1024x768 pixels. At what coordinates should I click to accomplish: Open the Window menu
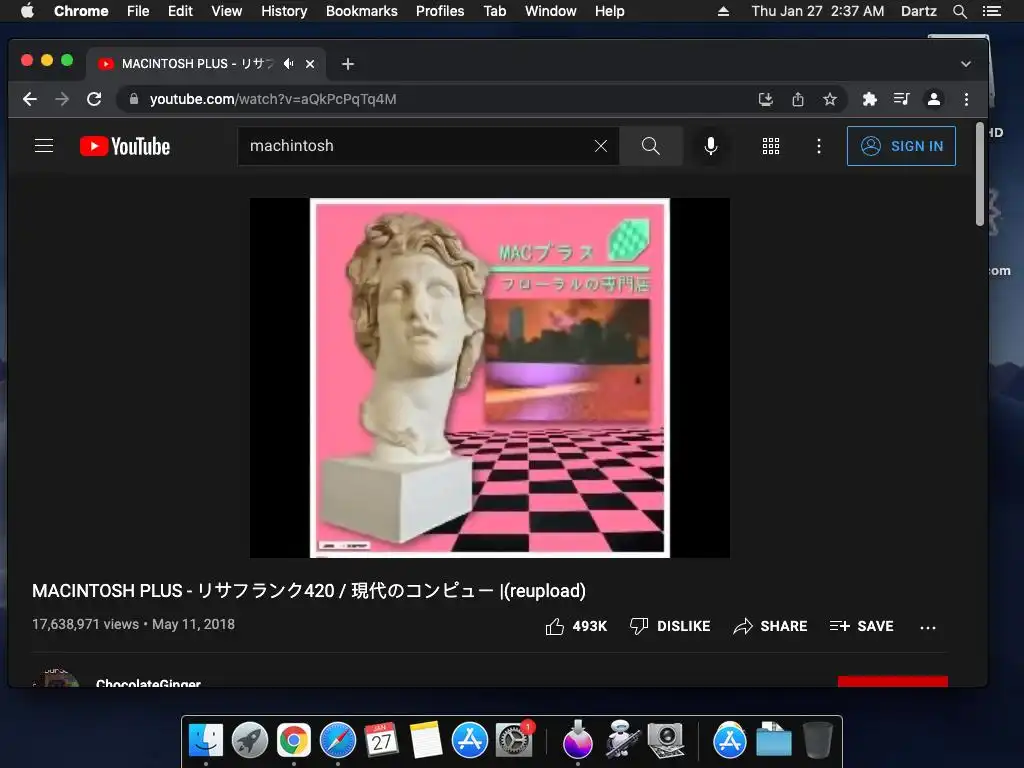click(551, 11)
